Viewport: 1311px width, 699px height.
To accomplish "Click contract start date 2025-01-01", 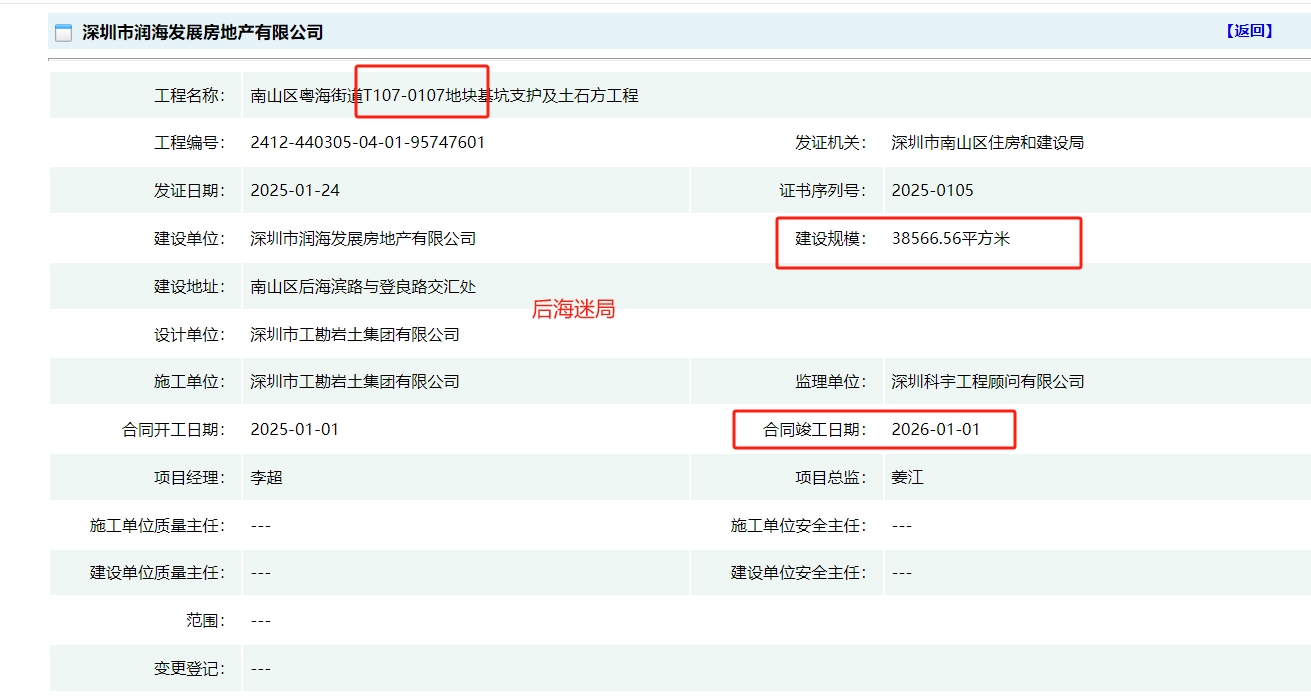I will tap(295, 430).
